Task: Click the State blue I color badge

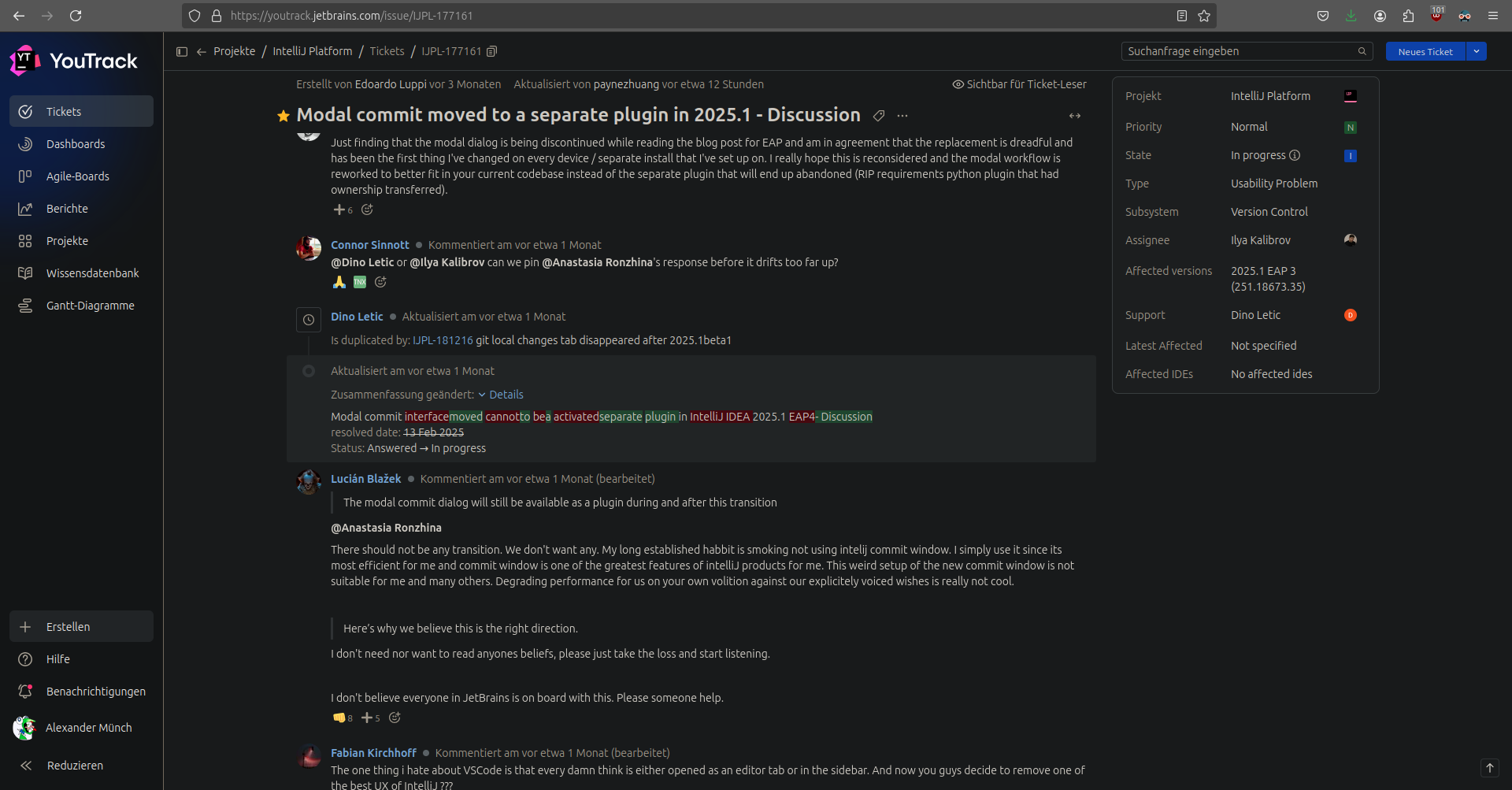Action: pyautogui.click(x=1351, y=156)
